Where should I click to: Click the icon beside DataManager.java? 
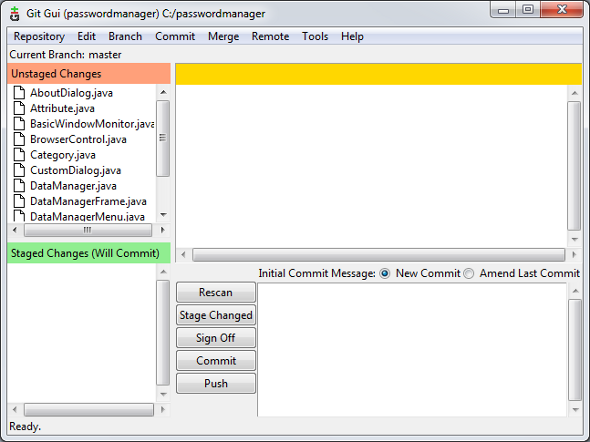click(x=19, y=186)
